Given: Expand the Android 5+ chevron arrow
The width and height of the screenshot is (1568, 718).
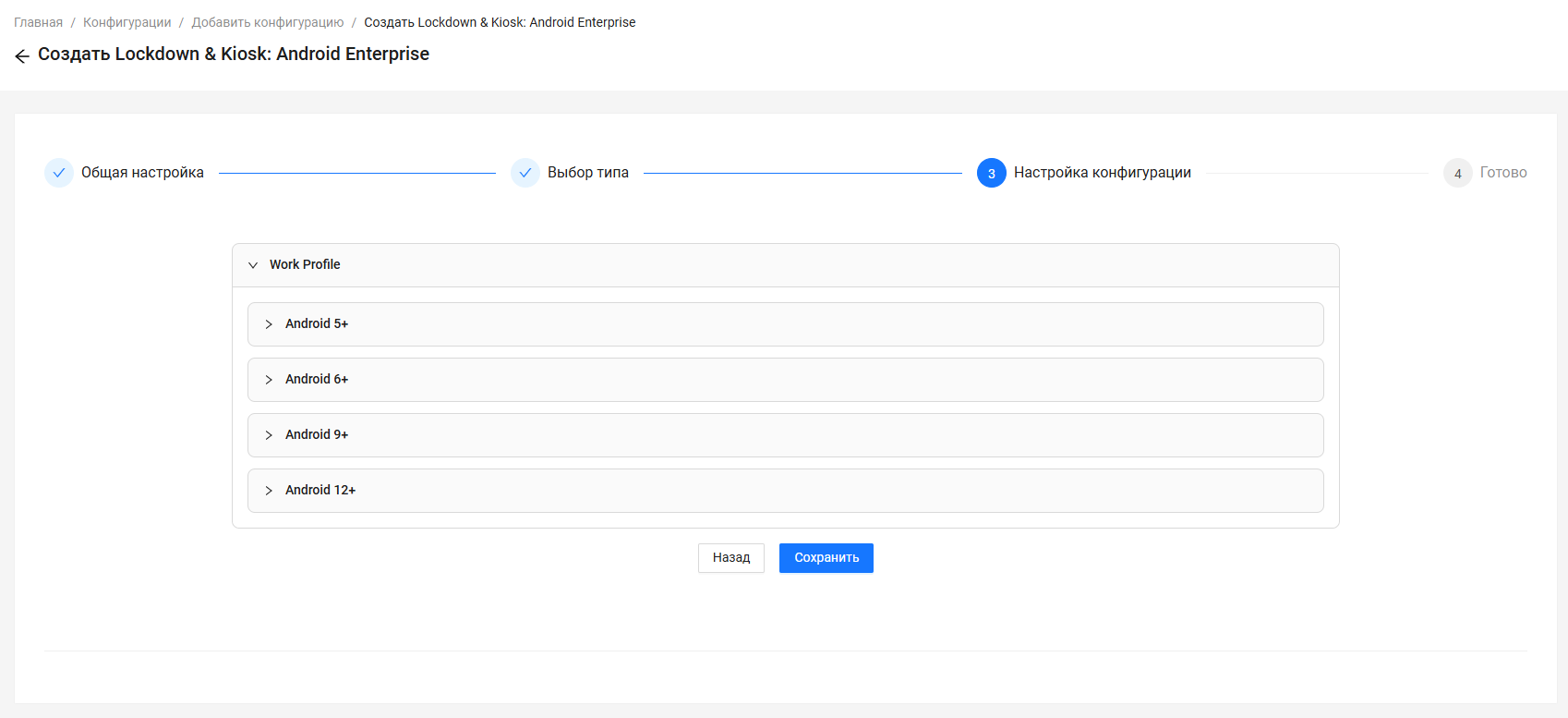Looking at the screenshot, I should (x=269, y=324).
